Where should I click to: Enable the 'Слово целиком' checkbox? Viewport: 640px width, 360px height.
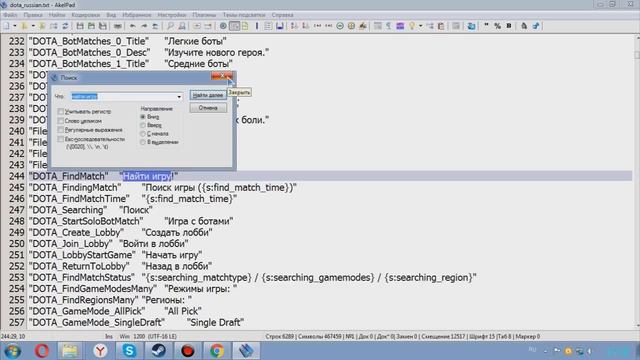61,121
